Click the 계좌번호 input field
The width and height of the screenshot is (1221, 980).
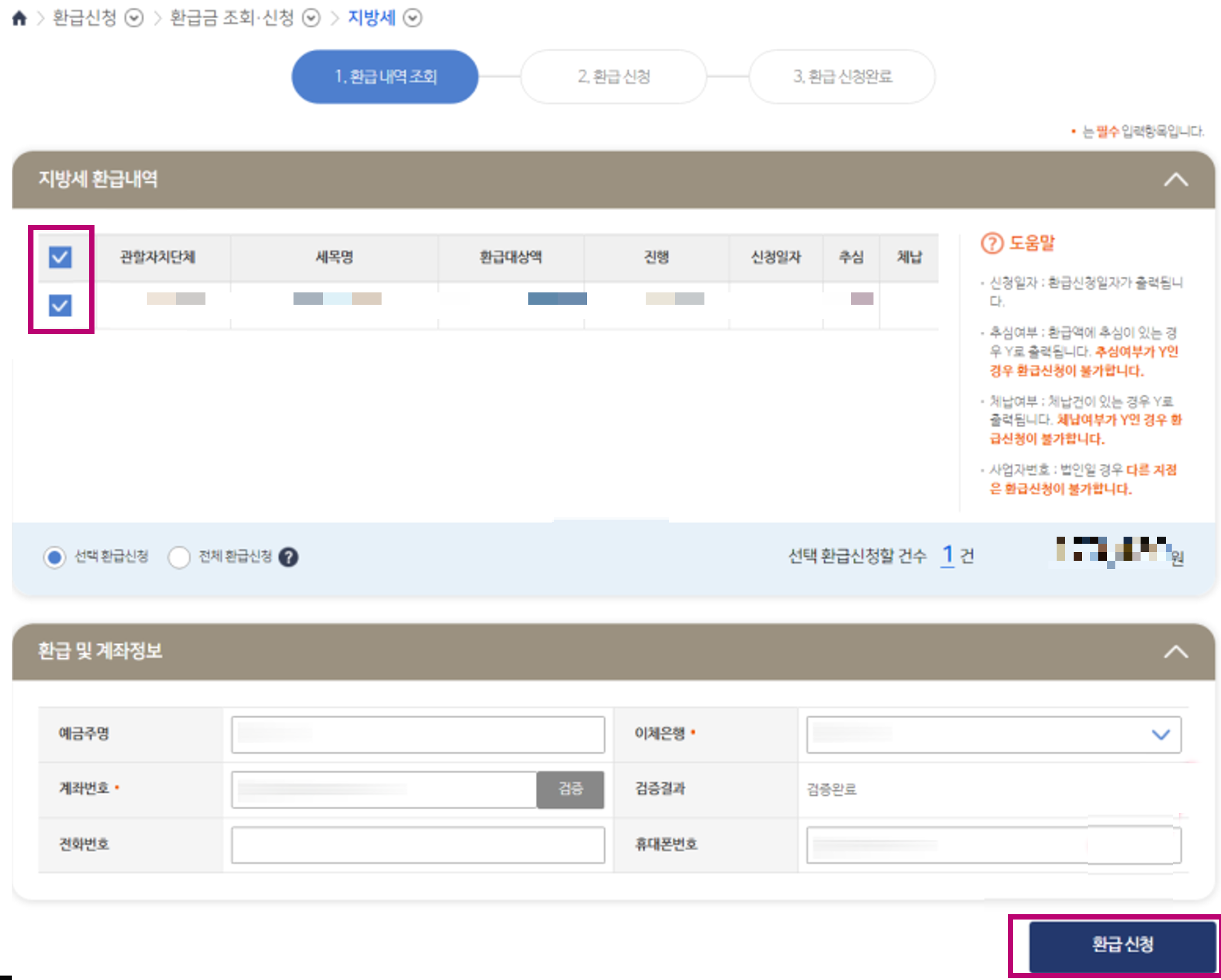tap(384, 789)
